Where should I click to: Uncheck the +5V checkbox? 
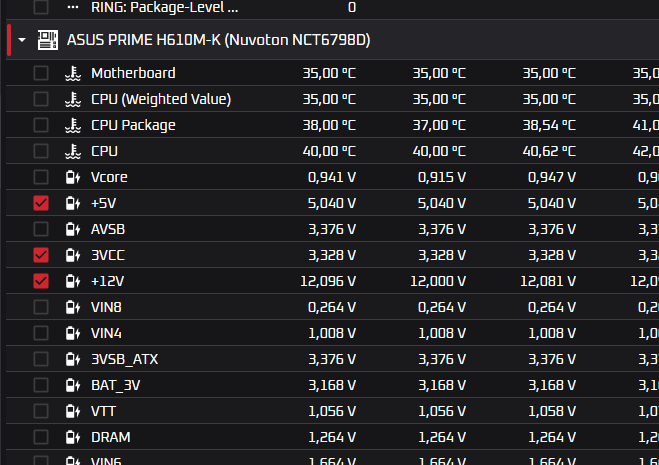(41, 203)
